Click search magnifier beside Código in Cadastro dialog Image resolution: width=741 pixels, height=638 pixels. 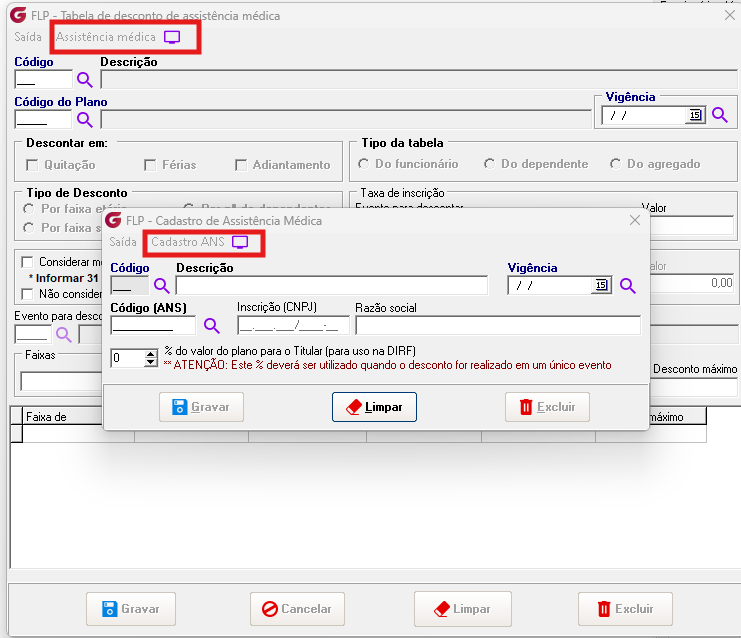[162, 285]
